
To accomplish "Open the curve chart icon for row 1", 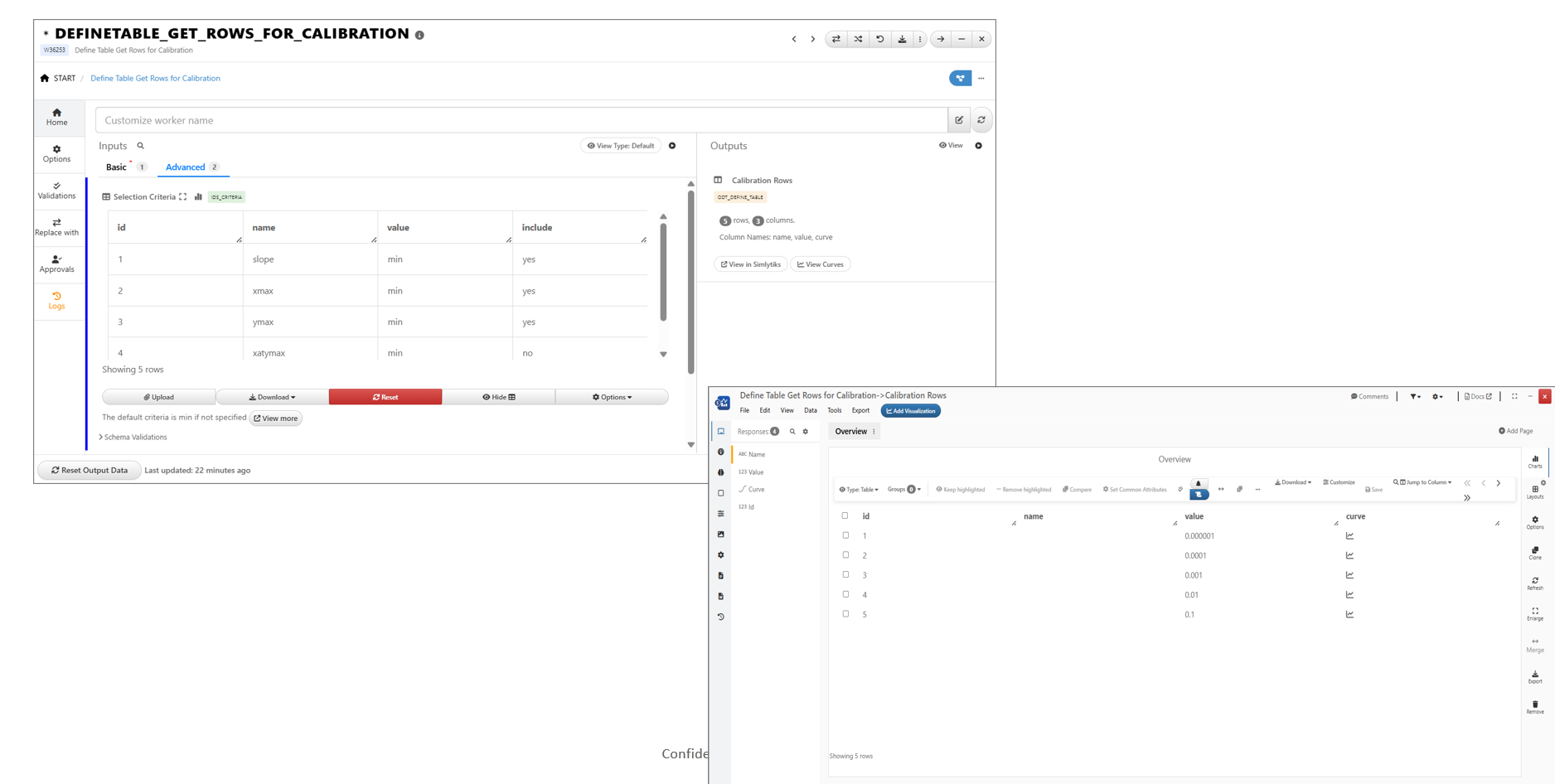I will pos(1349,536).
